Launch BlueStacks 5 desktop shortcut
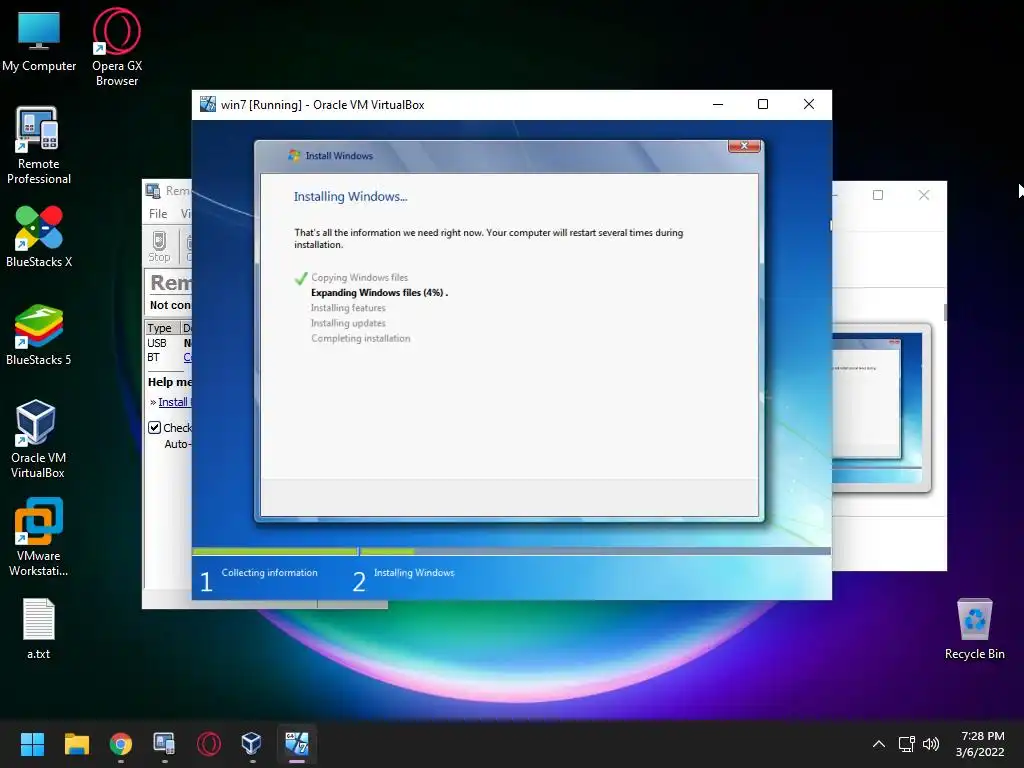Screen dimensions: 1024x768 click(39, 334)
